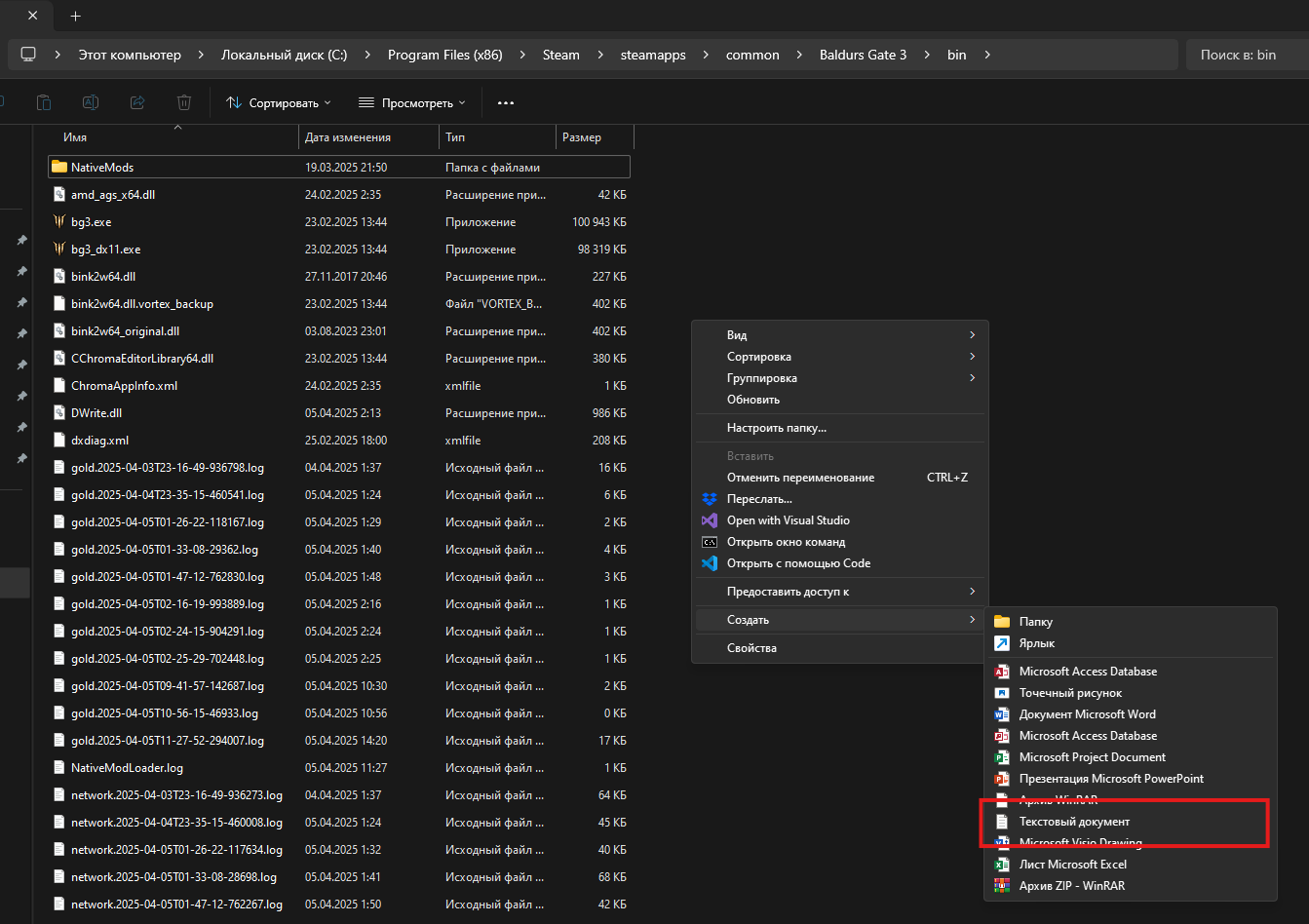Click the Visual Studio icon in context menu
1309x924 pixels.
[710, 520]
